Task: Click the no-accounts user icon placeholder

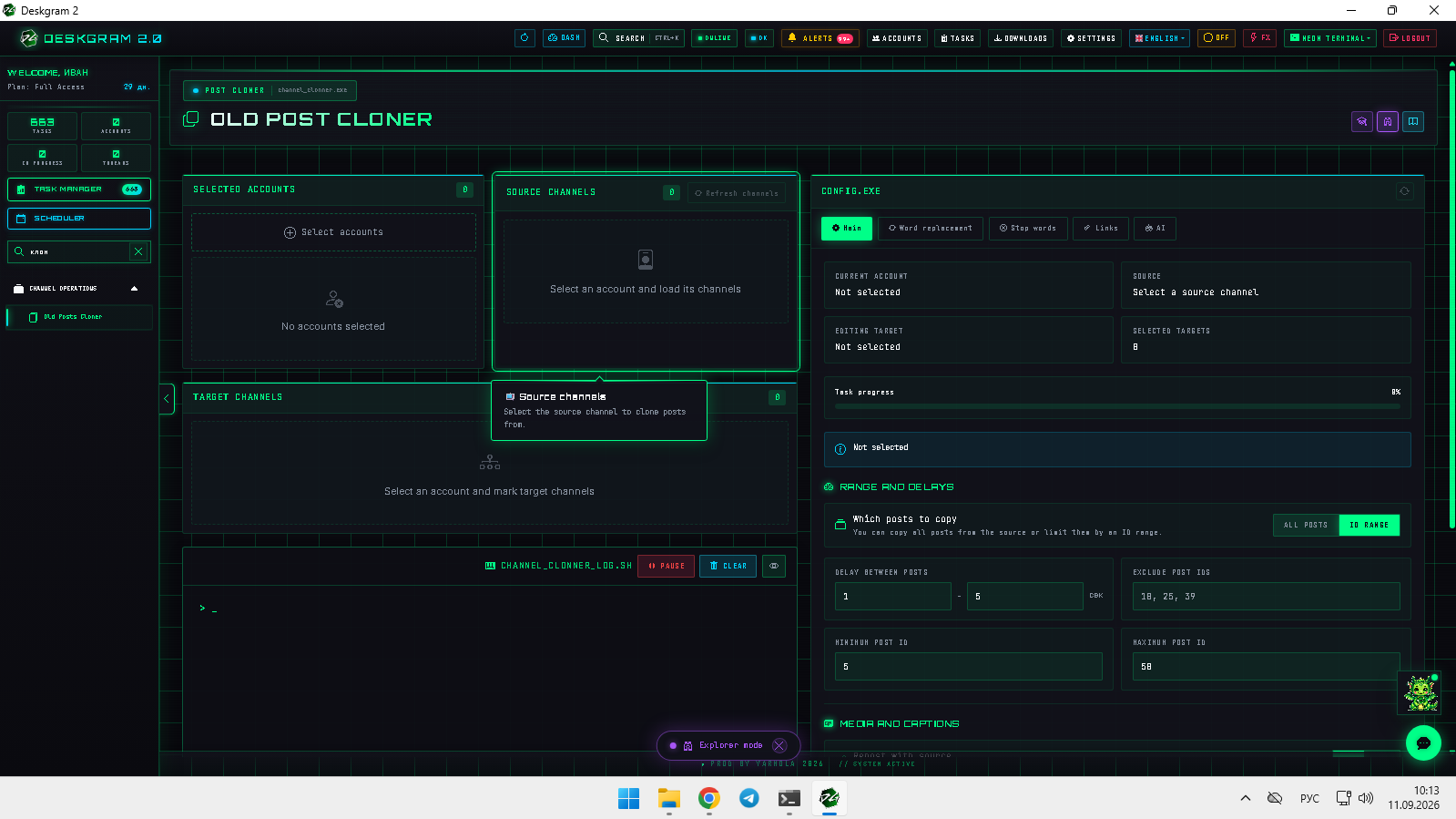Action: coord(334,299)
